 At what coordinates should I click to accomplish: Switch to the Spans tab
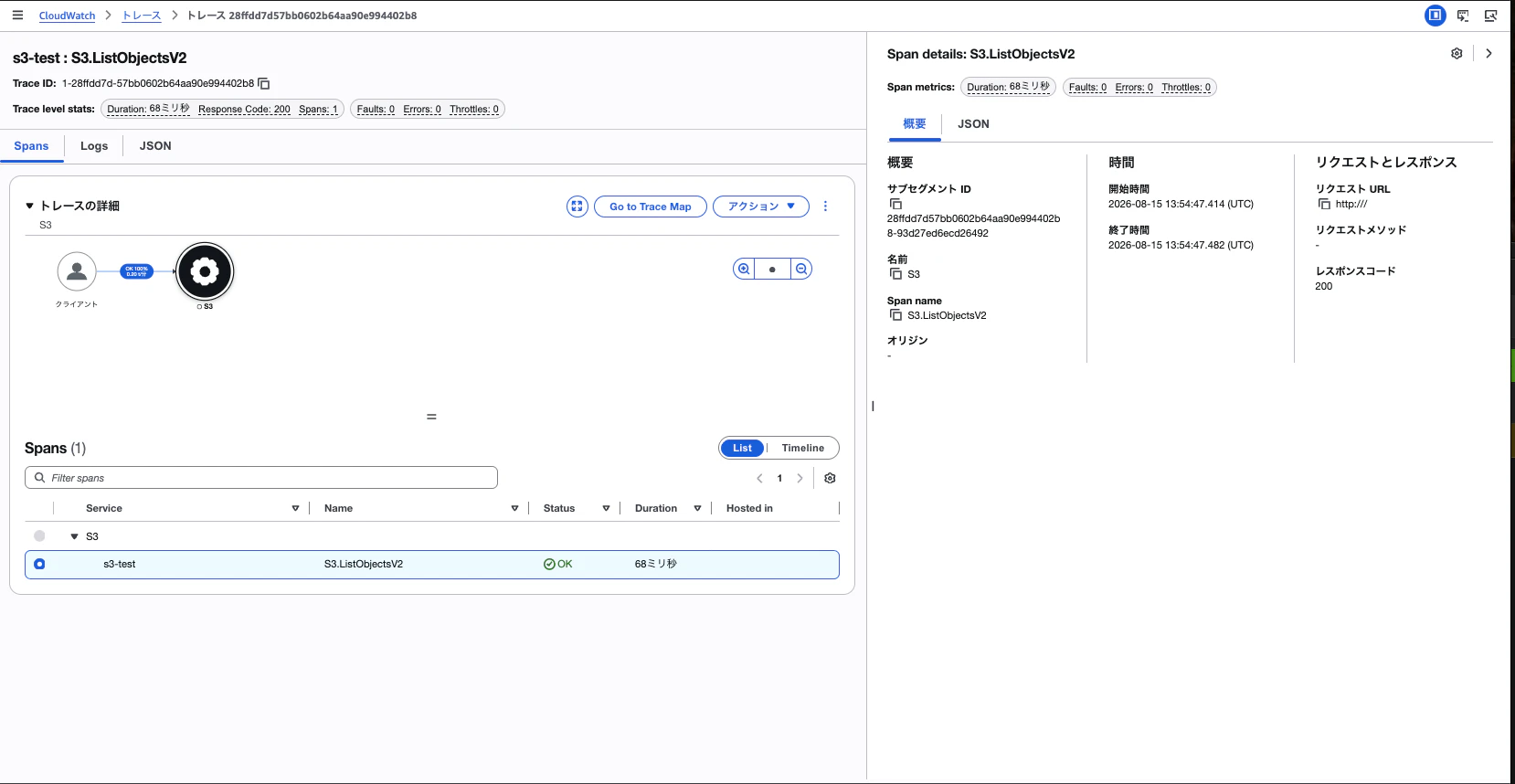click(31, 146)
